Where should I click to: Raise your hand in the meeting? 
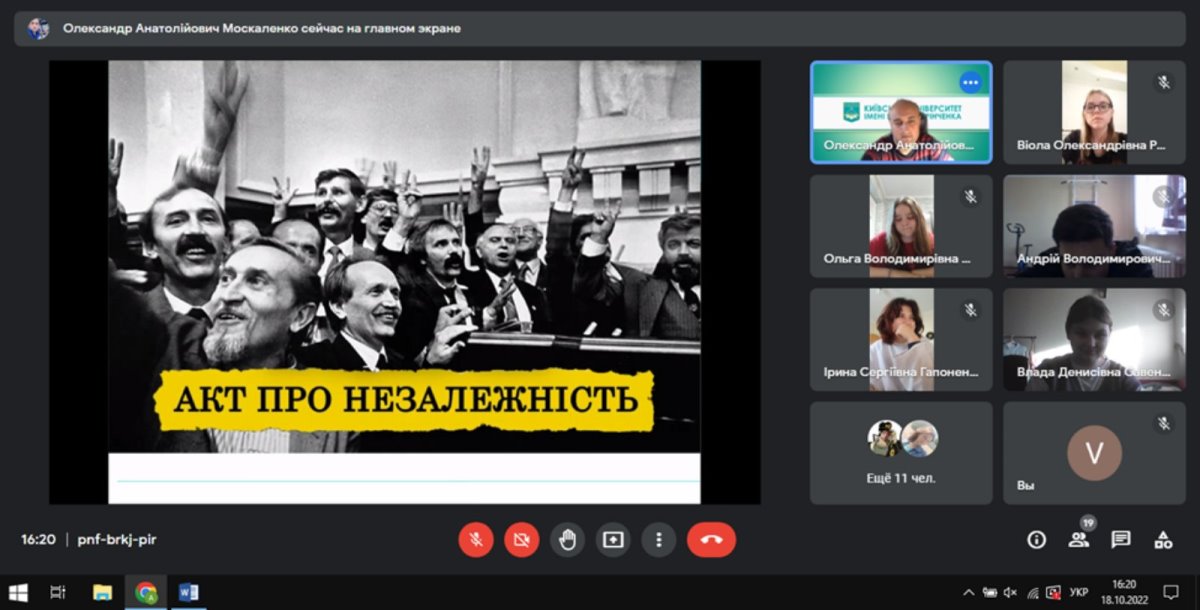click(567, 540)
